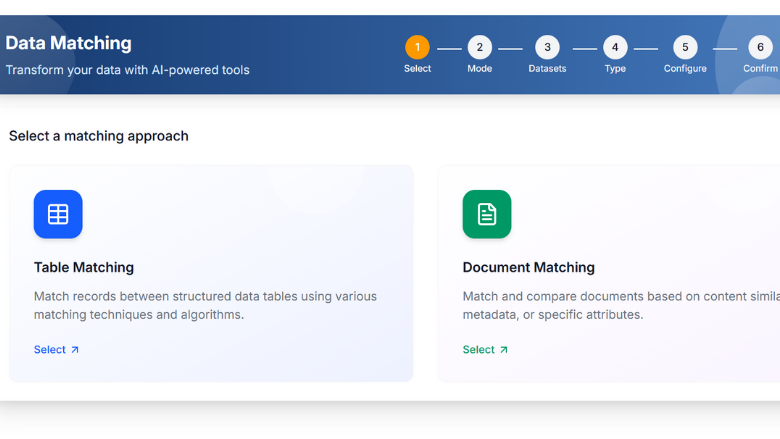Click the blue Table Matching grid icon
This screenshot has height=439, width=780.
coord(58,214)
